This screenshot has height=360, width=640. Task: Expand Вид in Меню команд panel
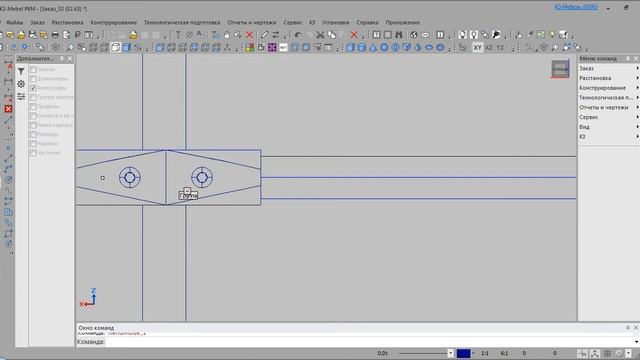pyautogui.click(x=609, y=127)
